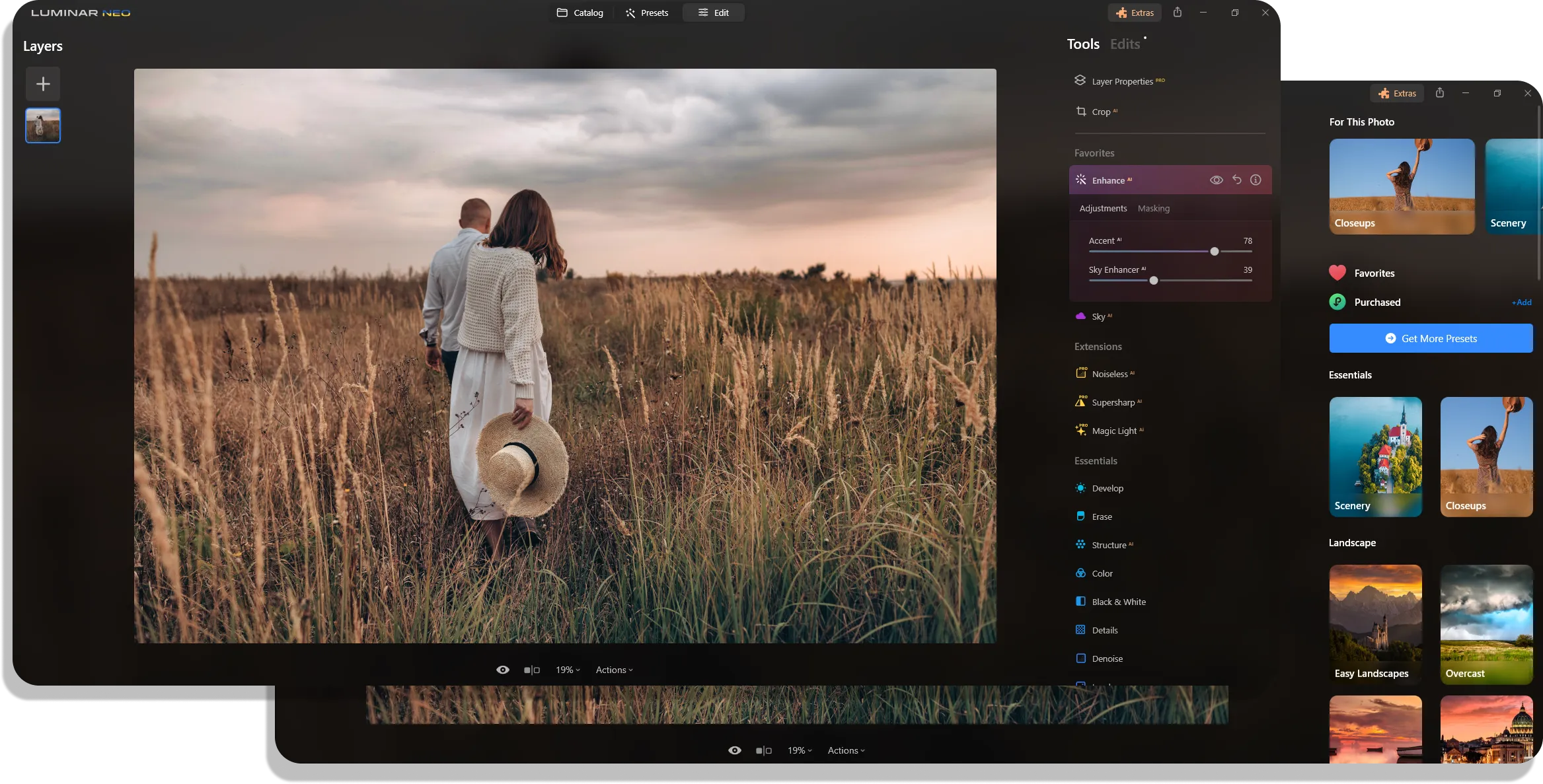Open the 19% zoom dropdown
Image resolution: width=1543 pixels, height=784 pixels.
(568, 670)
